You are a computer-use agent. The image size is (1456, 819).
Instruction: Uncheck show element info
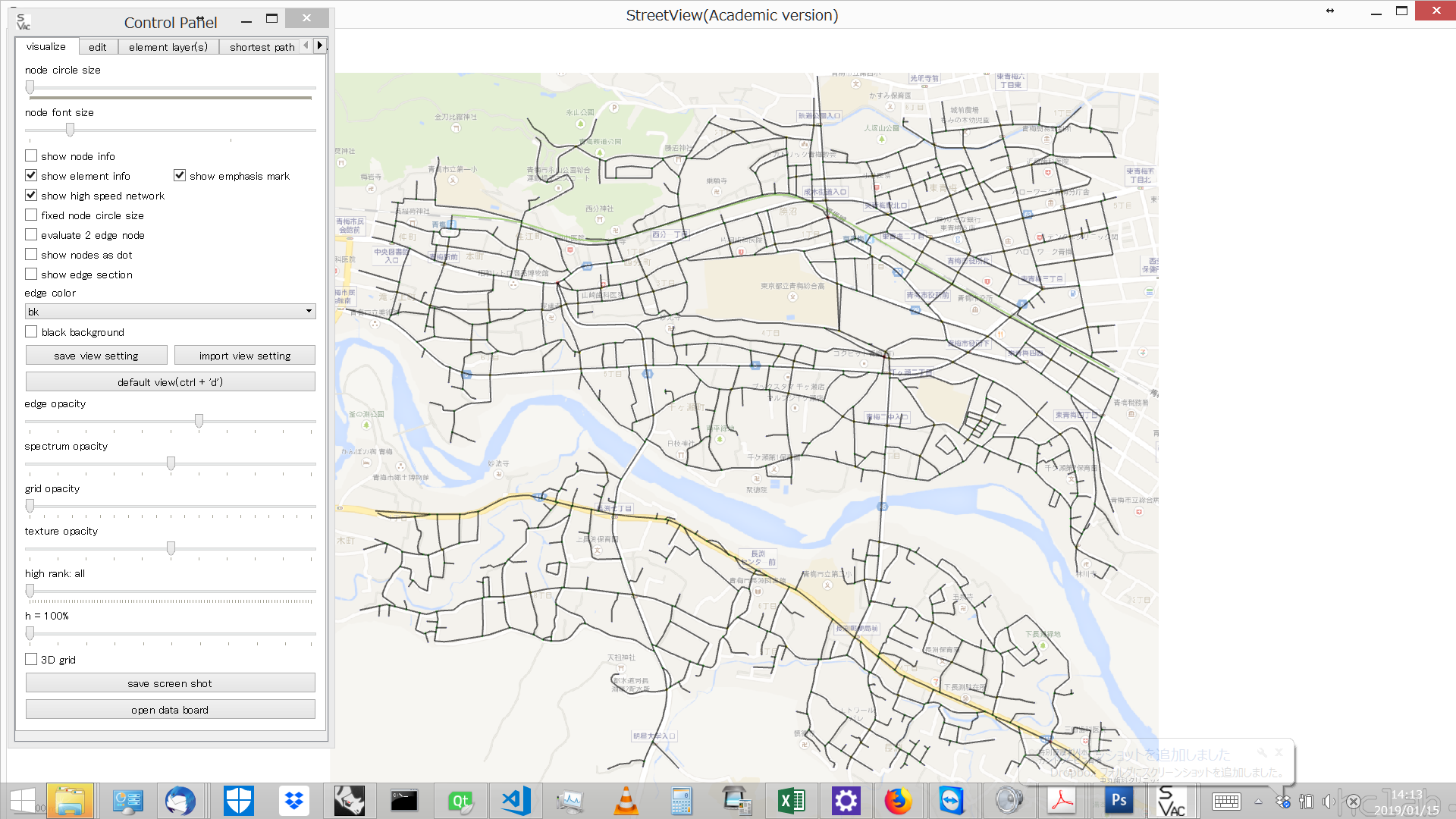(x=31, y=176)
